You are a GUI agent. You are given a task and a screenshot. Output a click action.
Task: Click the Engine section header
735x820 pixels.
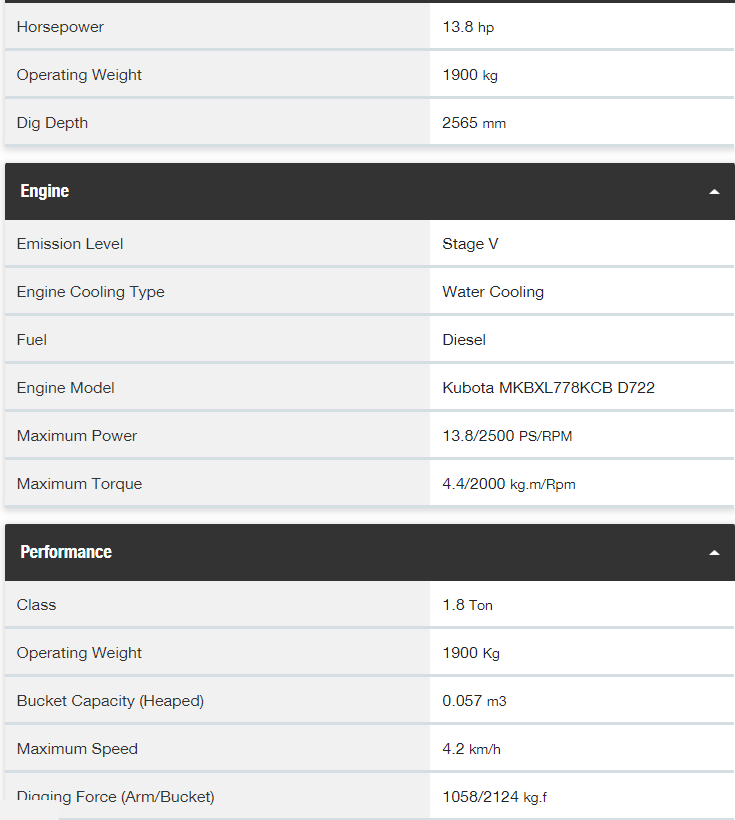tap(370, 191)
